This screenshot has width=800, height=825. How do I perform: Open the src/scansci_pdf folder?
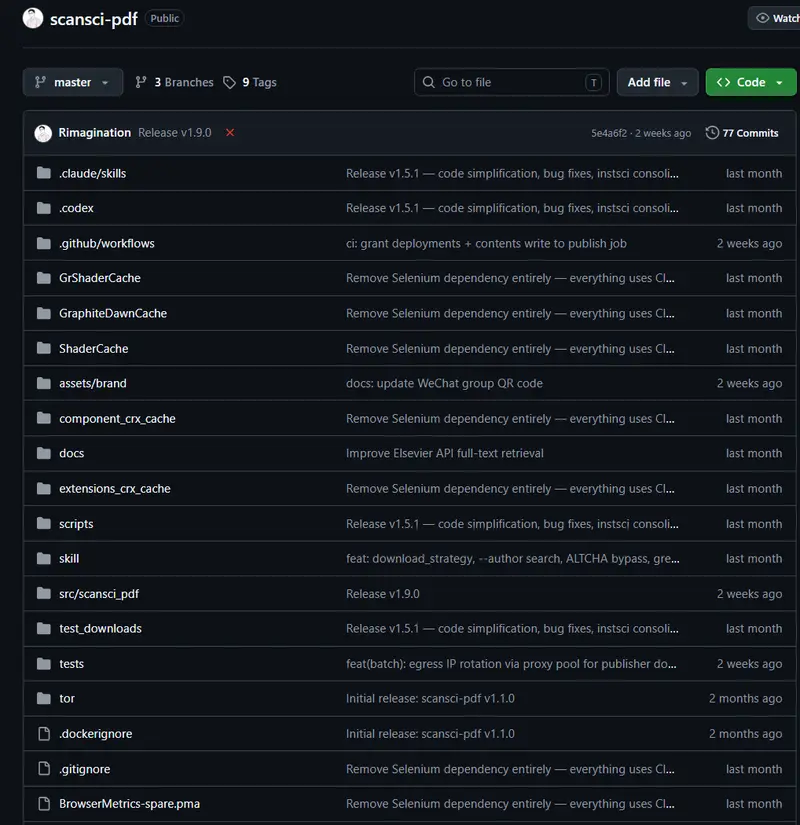[x=99, y=593]
